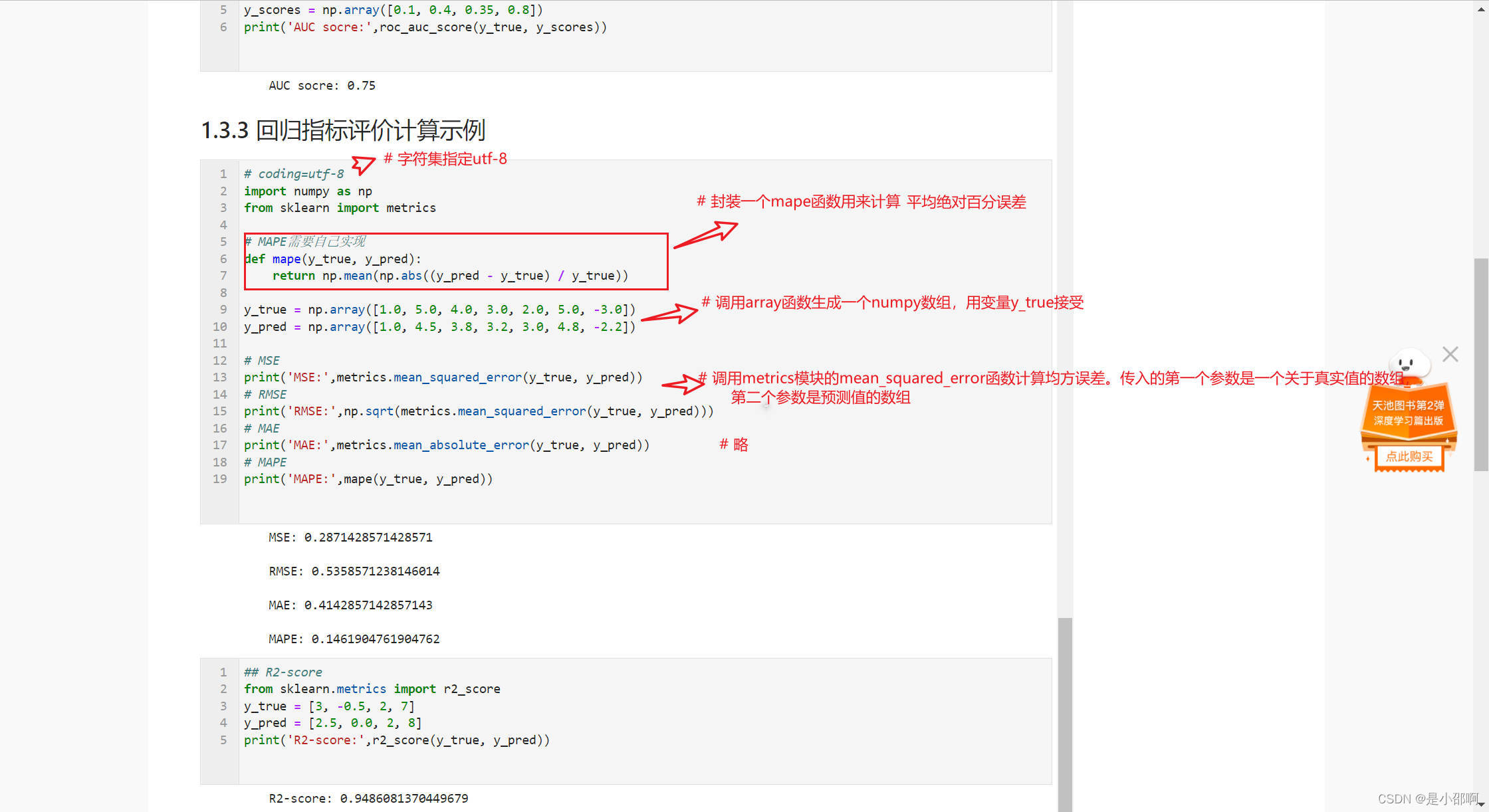The height and width of the screenshot is (812, 1489).
Task: Click the AUC socre: 0.75 output text
Action: pyautogui.click(x=322, y=86)
